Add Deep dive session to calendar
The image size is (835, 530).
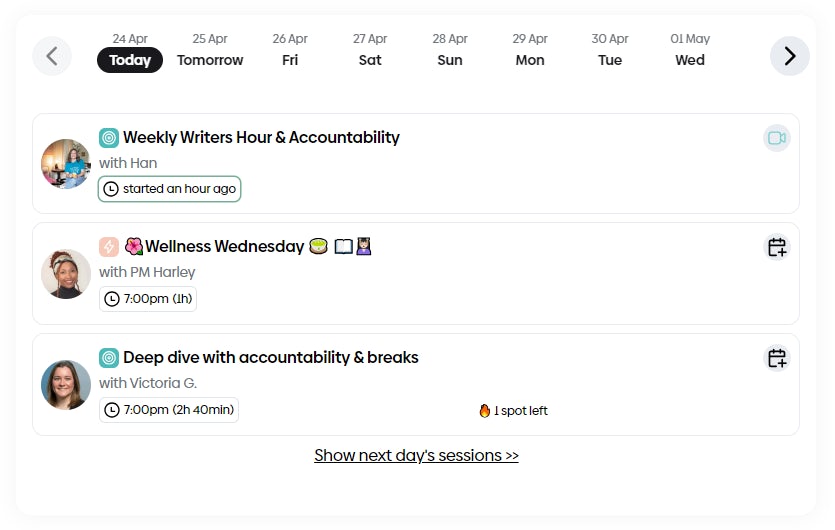[776, 358]
